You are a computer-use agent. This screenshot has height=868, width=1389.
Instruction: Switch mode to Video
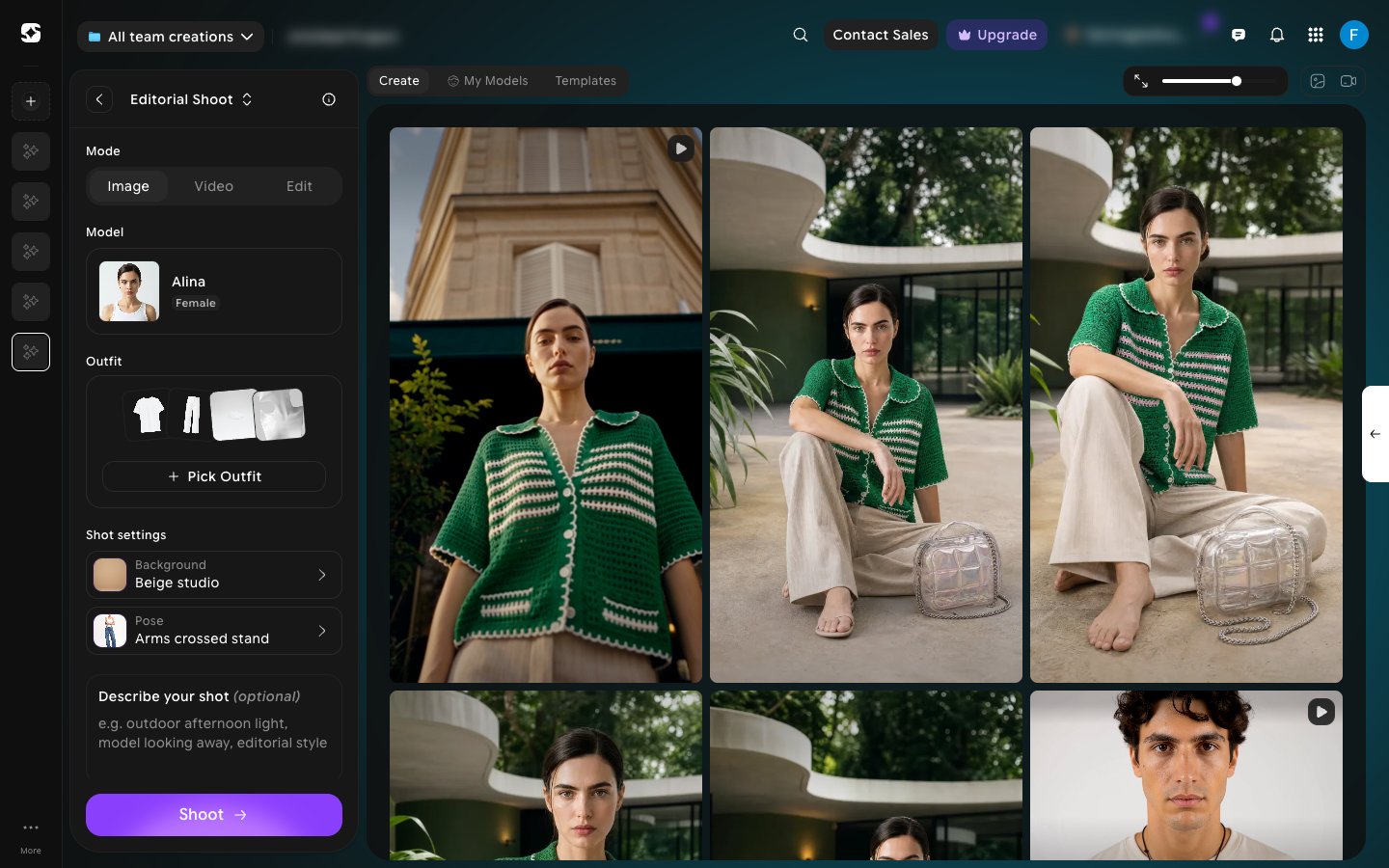(x=214, y=186)
